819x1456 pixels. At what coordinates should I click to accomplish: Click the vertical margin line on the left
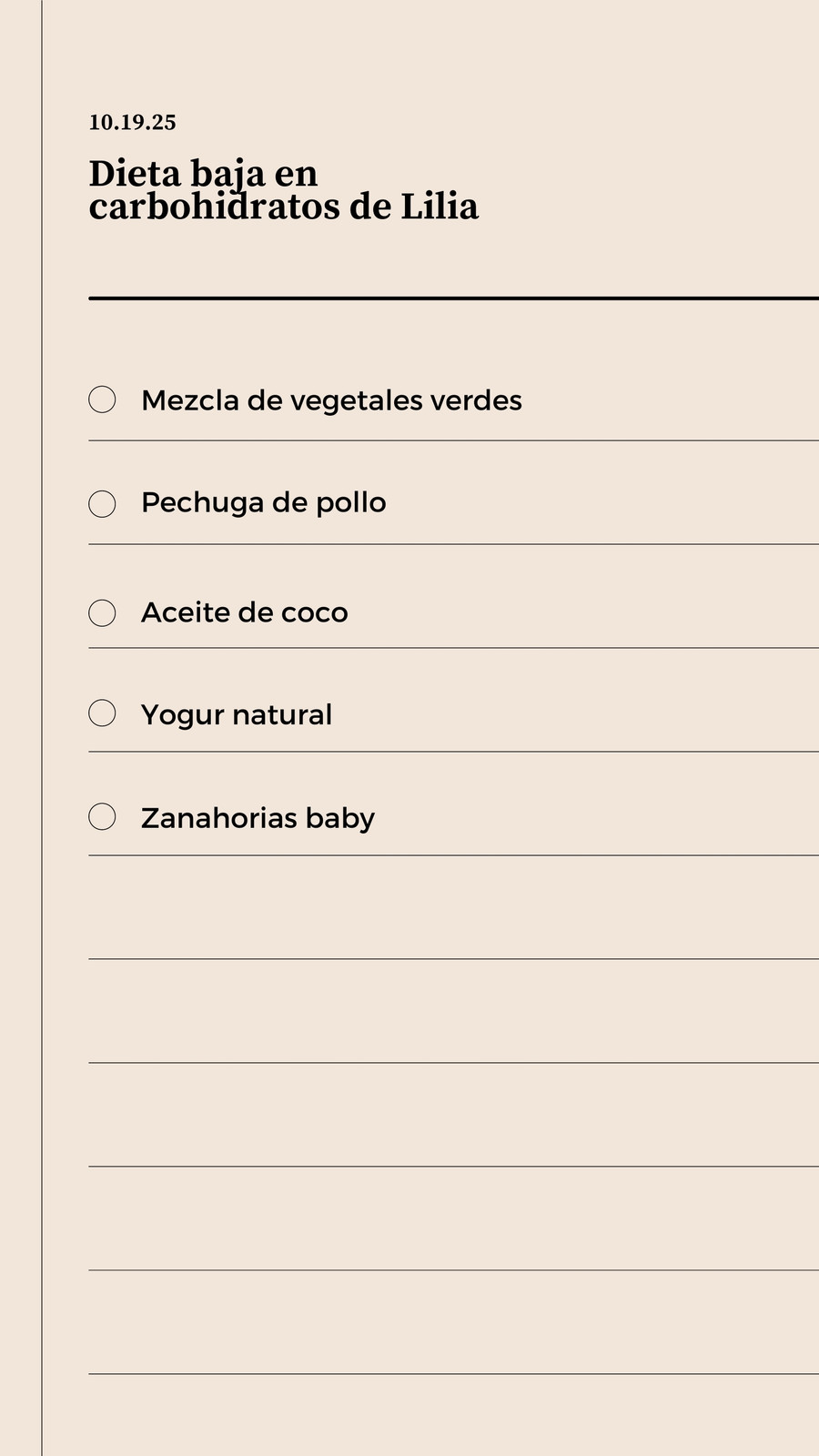(42, 728)
